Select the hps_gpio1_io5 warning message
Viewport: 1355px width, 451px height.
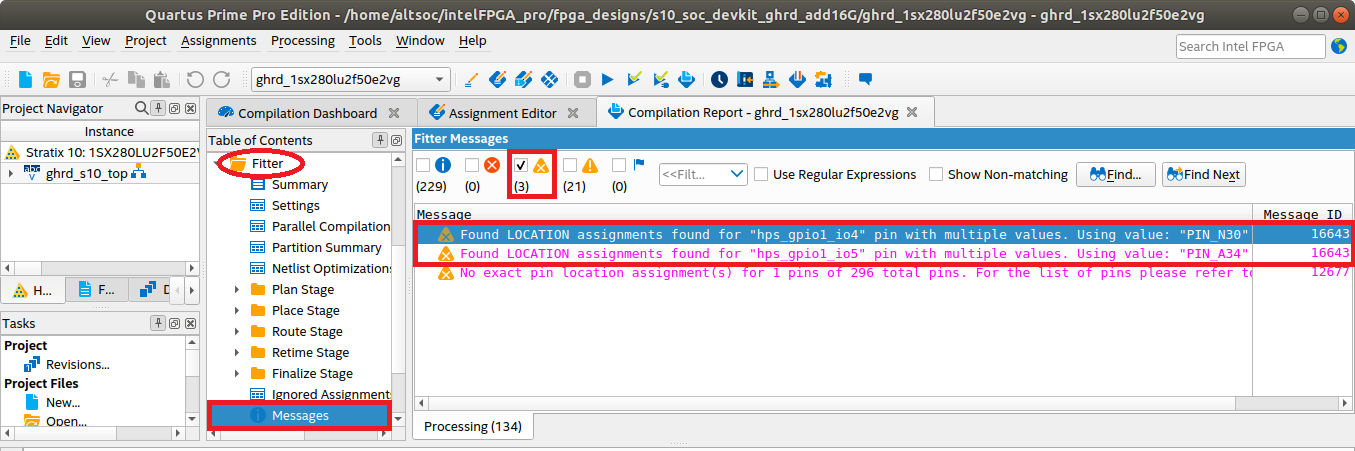point(884,254)
